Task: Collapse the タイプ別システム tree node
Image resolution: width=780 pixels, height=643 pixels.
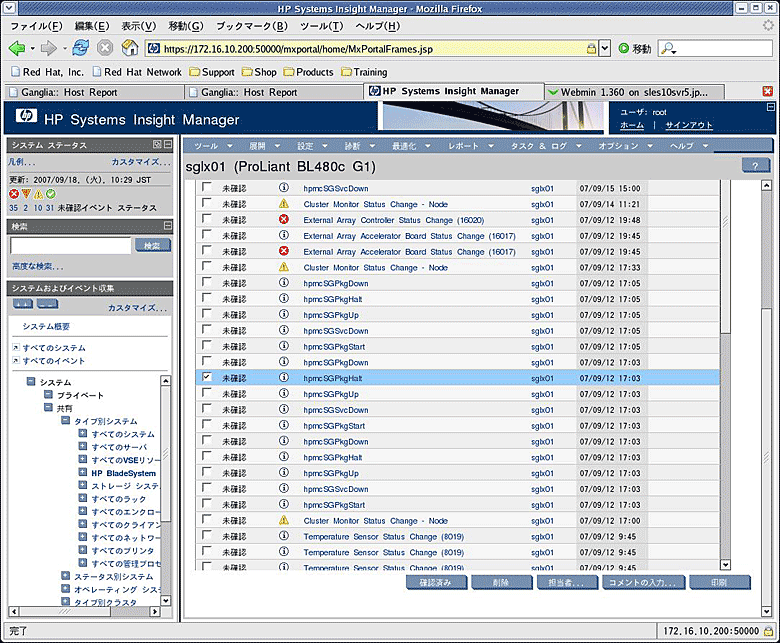Action: tap(65, 420)
